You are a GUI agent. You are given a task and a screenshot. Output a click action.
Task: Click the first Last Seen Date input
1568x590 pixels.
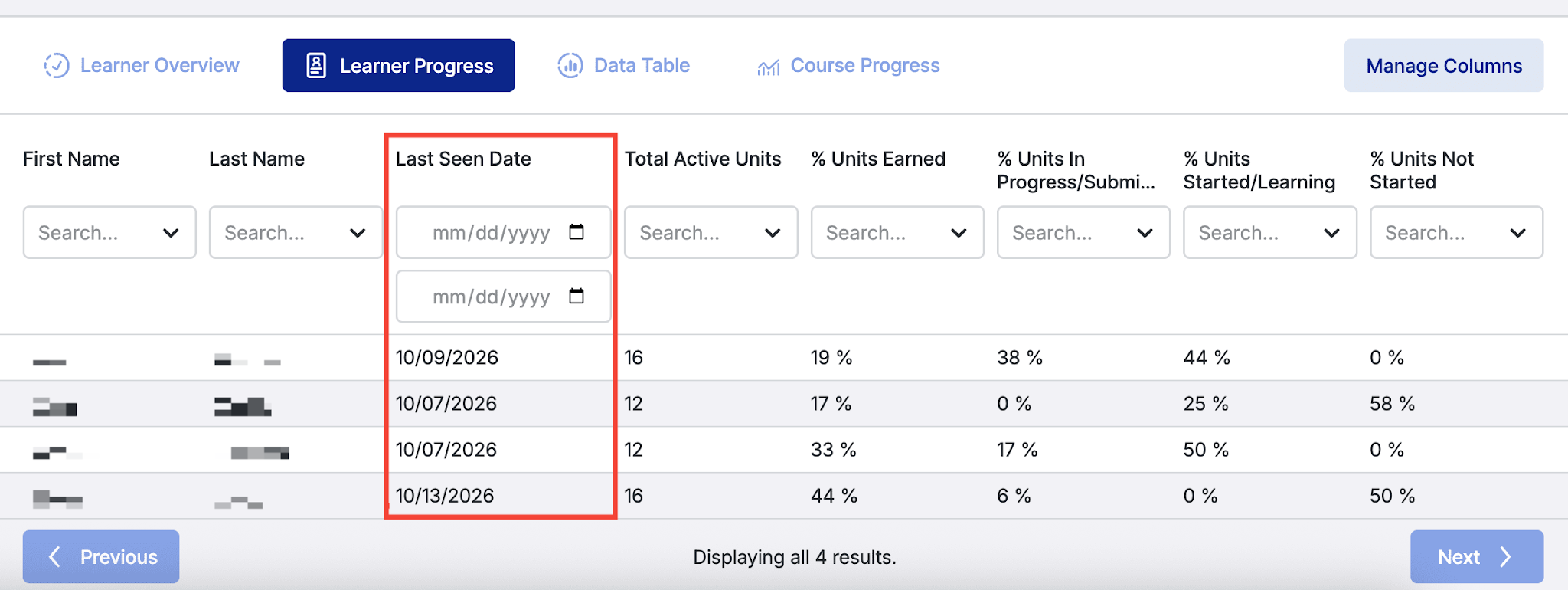tap(503, 232)
